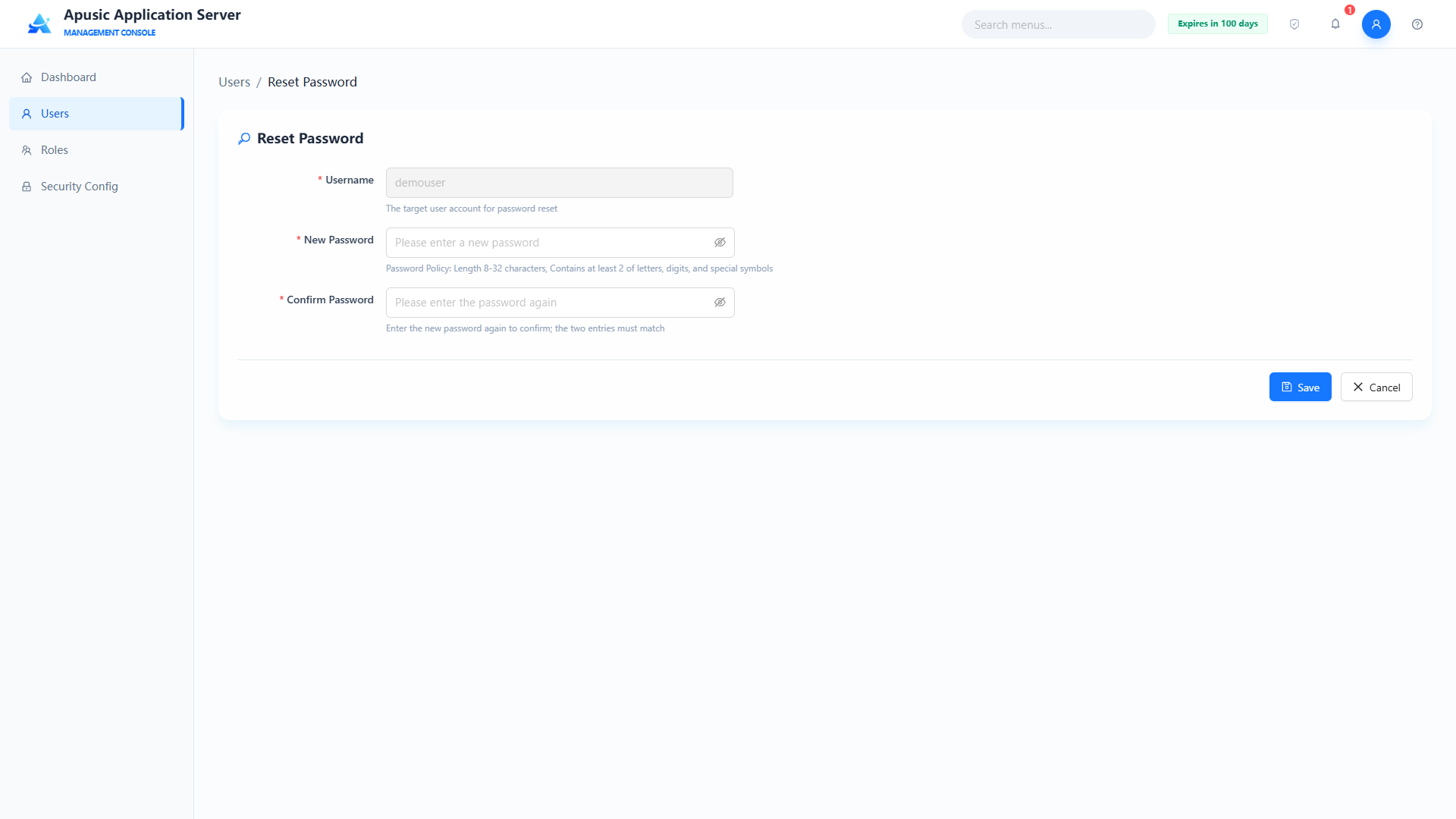This screenshot has width=1456, height=819.
Task: Save the new password
Action: [x=1300, y=387]
